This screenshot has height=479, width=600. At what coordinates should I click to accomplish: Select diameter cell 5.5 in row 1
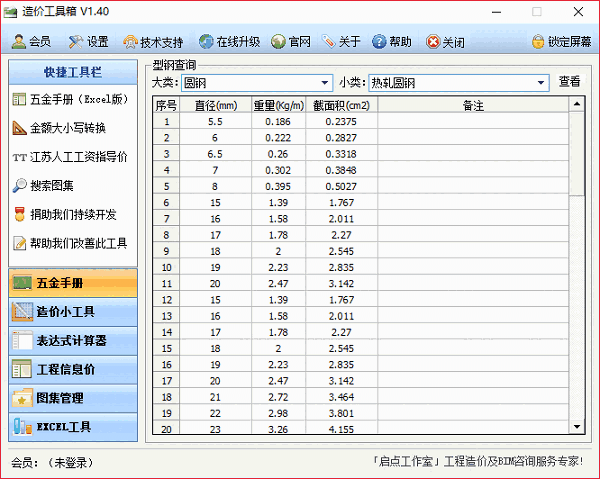tap(215, 122)
